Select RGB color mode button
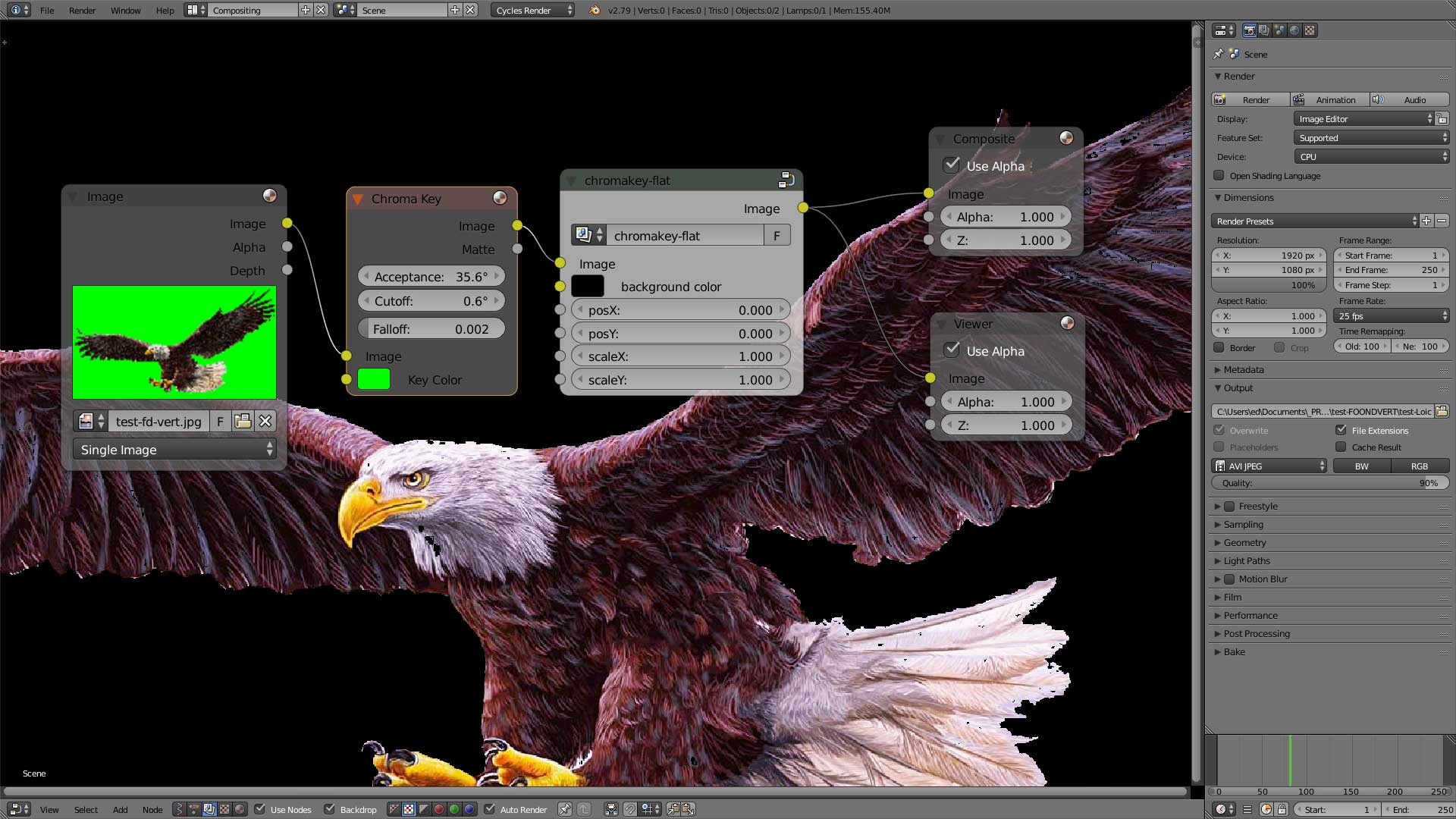Image resolution: width=1456 pixels, height=819 pixels. [1420, 466]
